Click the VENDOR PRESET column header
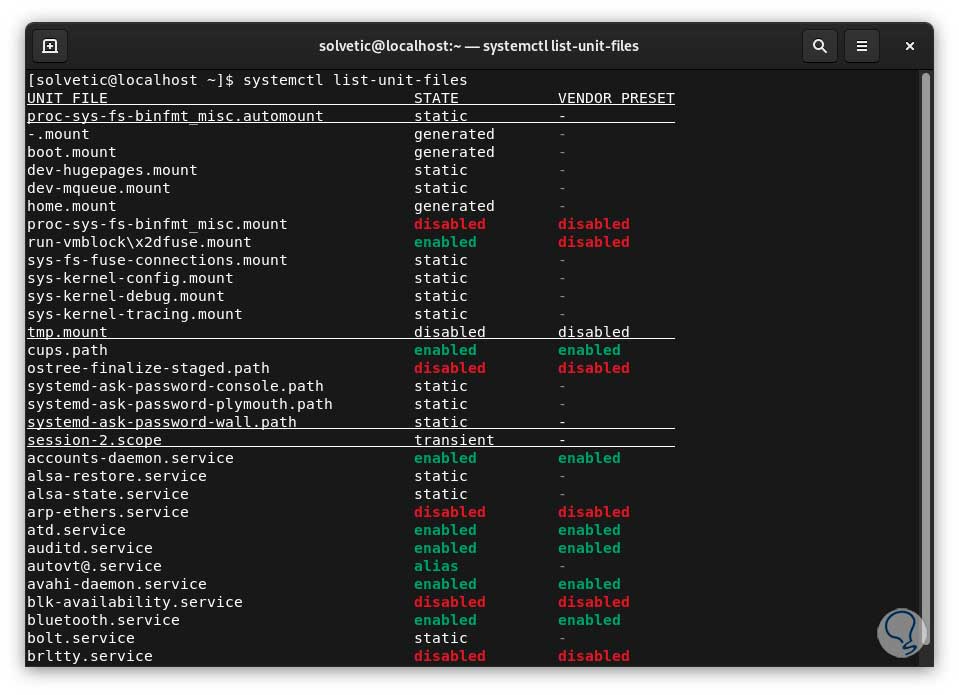959x695 pixels. [x=616, y=98]
